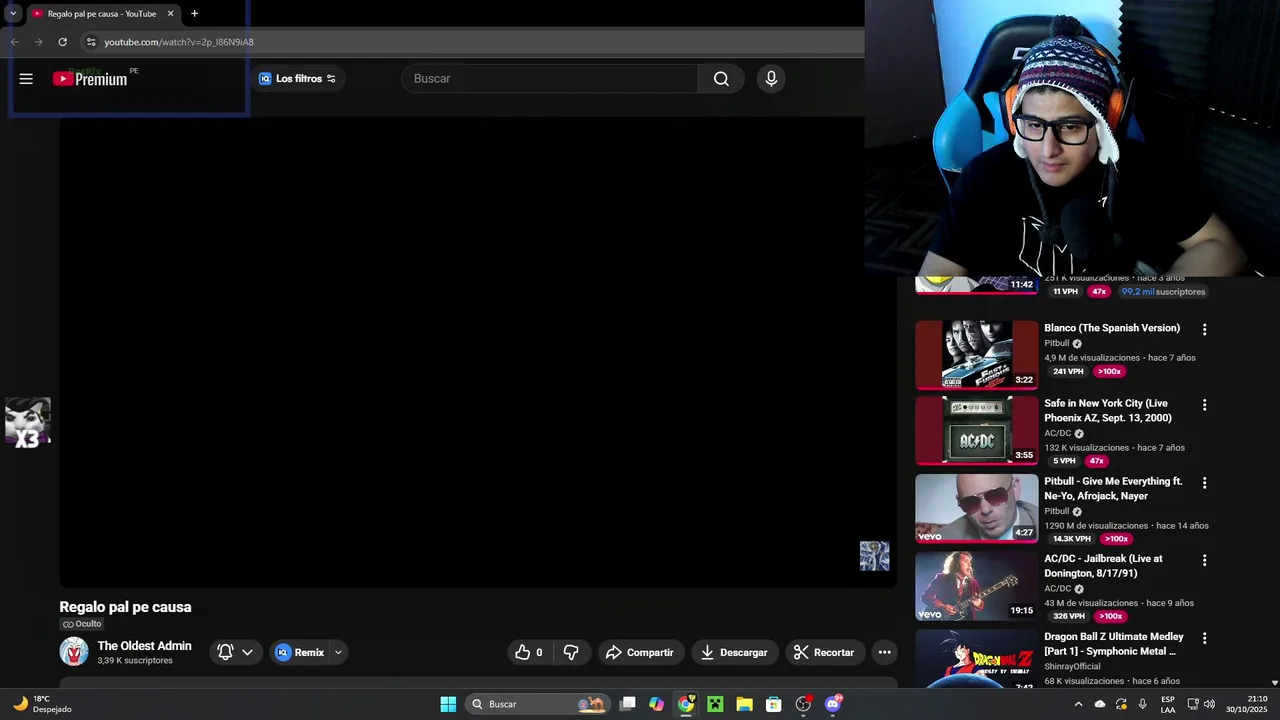Open the weather widget 18°C Despejado
This screenshot has width=1280, height=720.
point(42,704)
